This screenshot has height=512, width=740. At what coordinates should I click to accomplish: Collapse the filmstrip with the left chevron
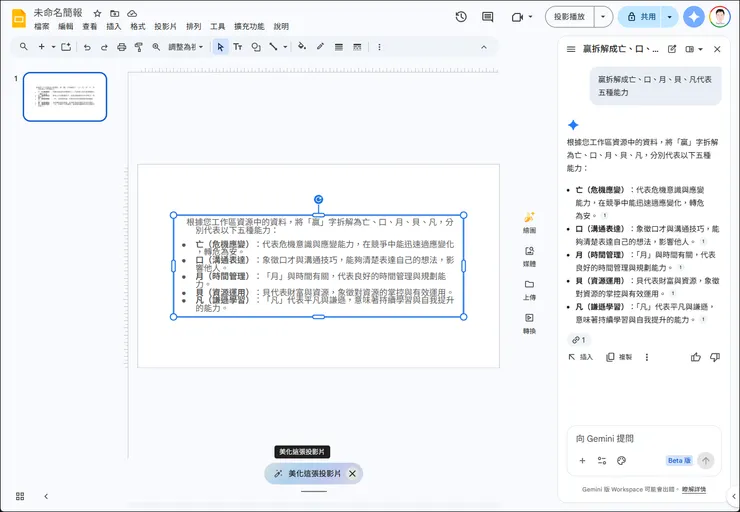point(46,496)
